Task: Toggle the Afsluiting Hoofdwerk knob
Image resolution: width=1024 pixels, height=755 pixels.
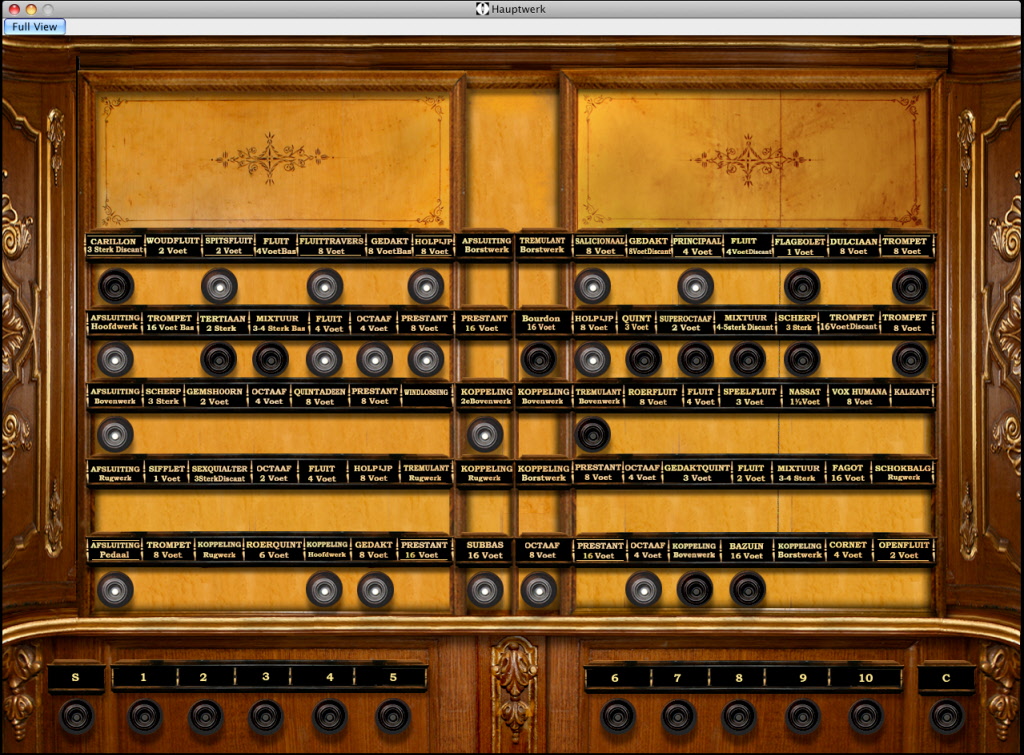Action: tap(116, 359)
